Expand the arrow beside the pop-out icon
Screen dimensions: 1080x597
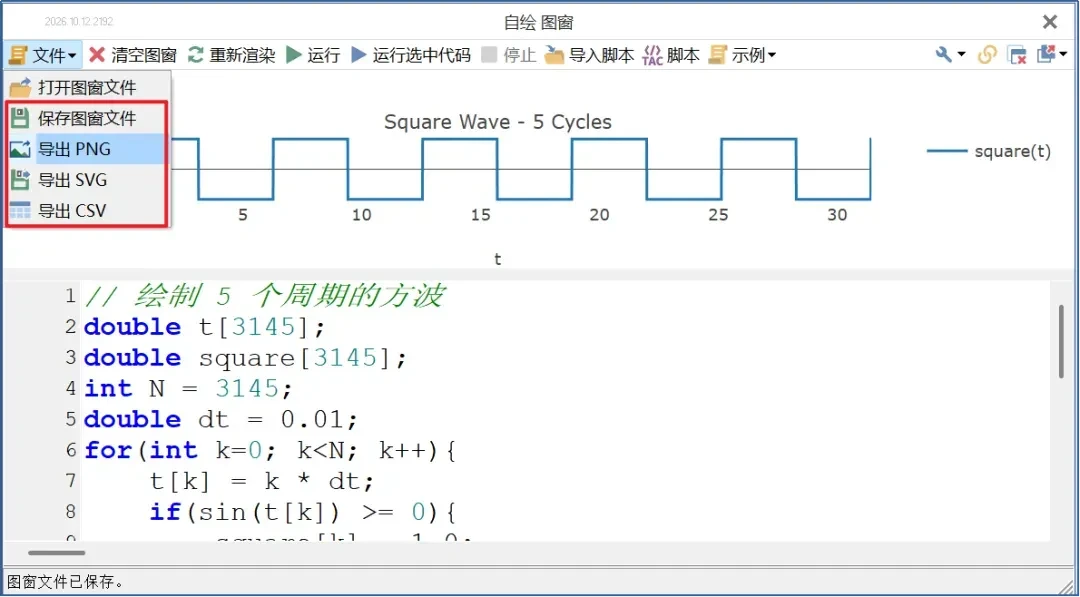click(x=1063, y=54)
